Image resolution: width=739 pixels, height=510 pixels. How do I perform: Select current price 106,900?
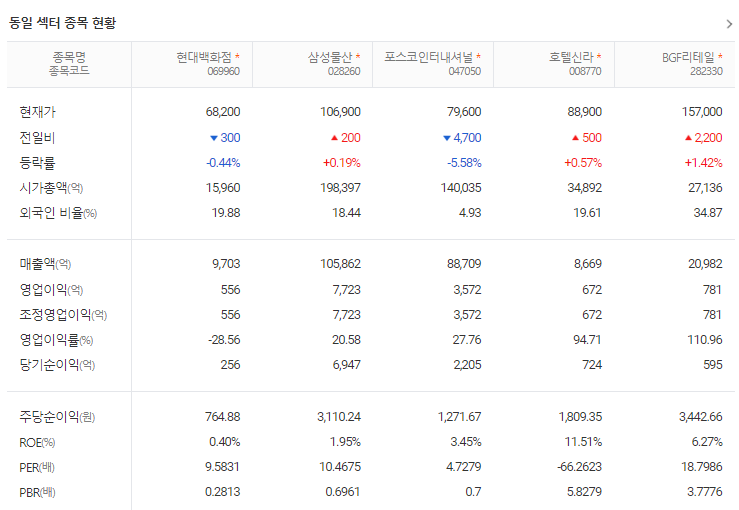coord(340,112)
